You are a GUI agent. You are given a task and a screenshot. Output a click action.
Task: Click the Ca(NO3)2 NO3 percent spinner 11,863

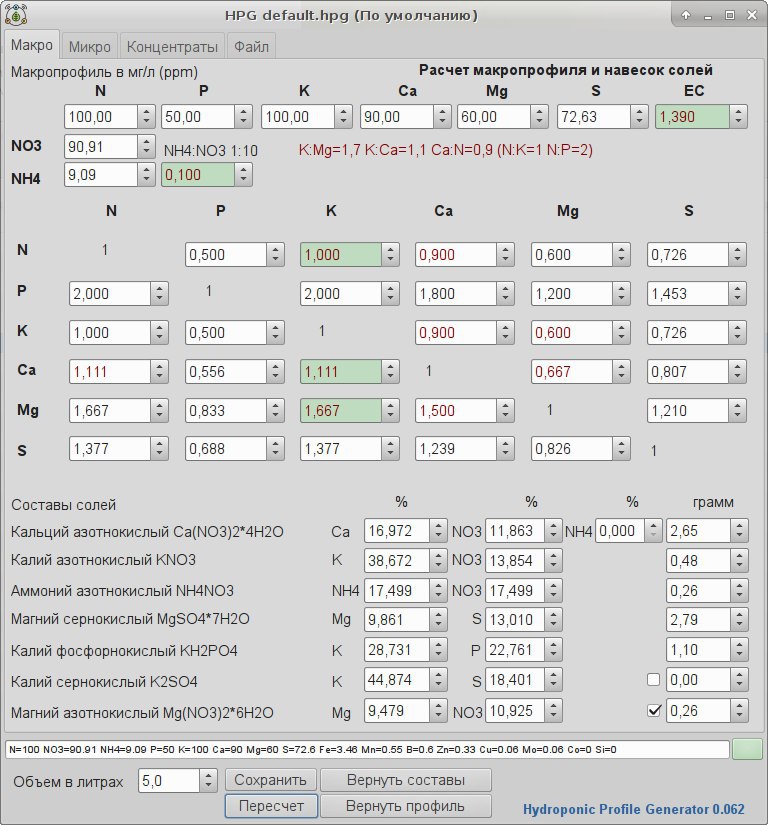pyautogui.click(x=553, y=530)
